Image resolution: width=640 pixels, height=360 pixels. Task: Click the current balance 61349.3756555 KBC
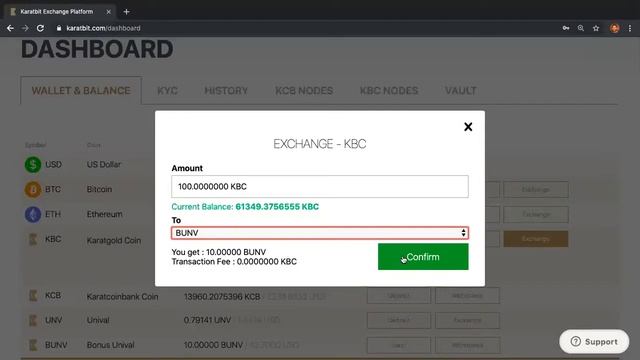[x=277, y=207]
